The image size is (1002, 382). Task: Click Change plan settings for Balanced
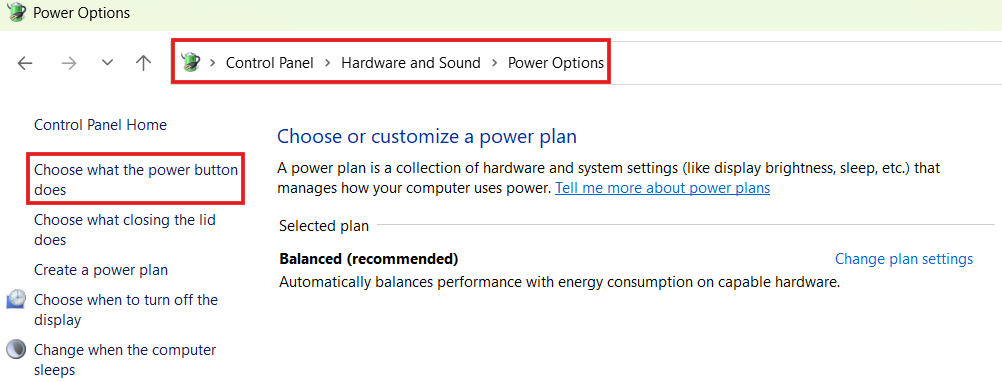coord(904,259)
